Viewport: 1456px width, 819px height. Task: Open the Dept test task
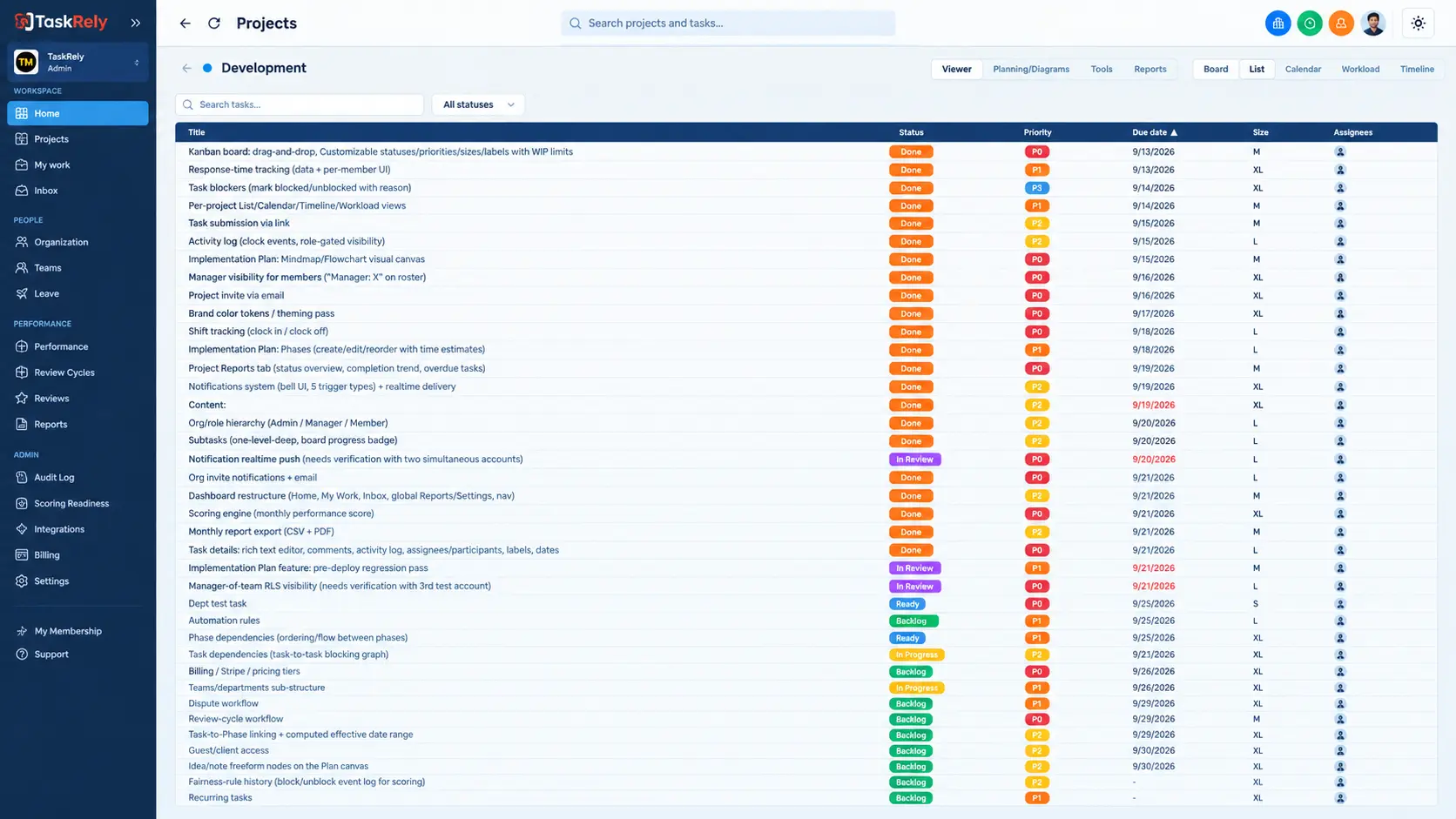(x=218, y=603)
